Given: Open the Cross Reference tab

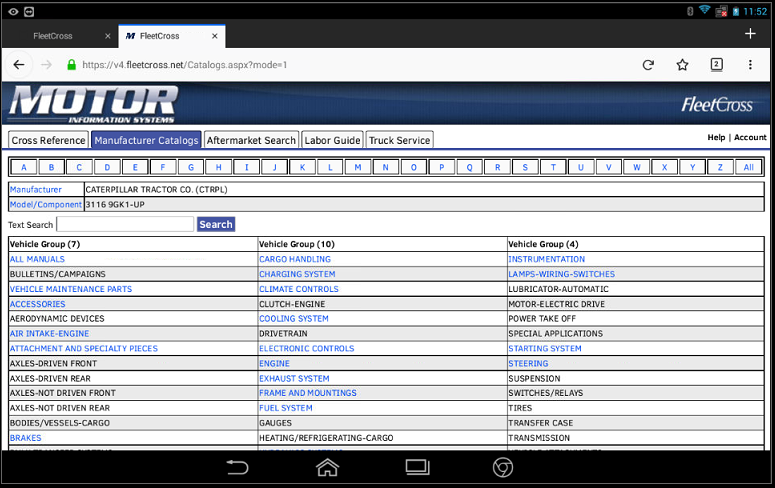Looking at the screenshot, I should pos(48,140).
